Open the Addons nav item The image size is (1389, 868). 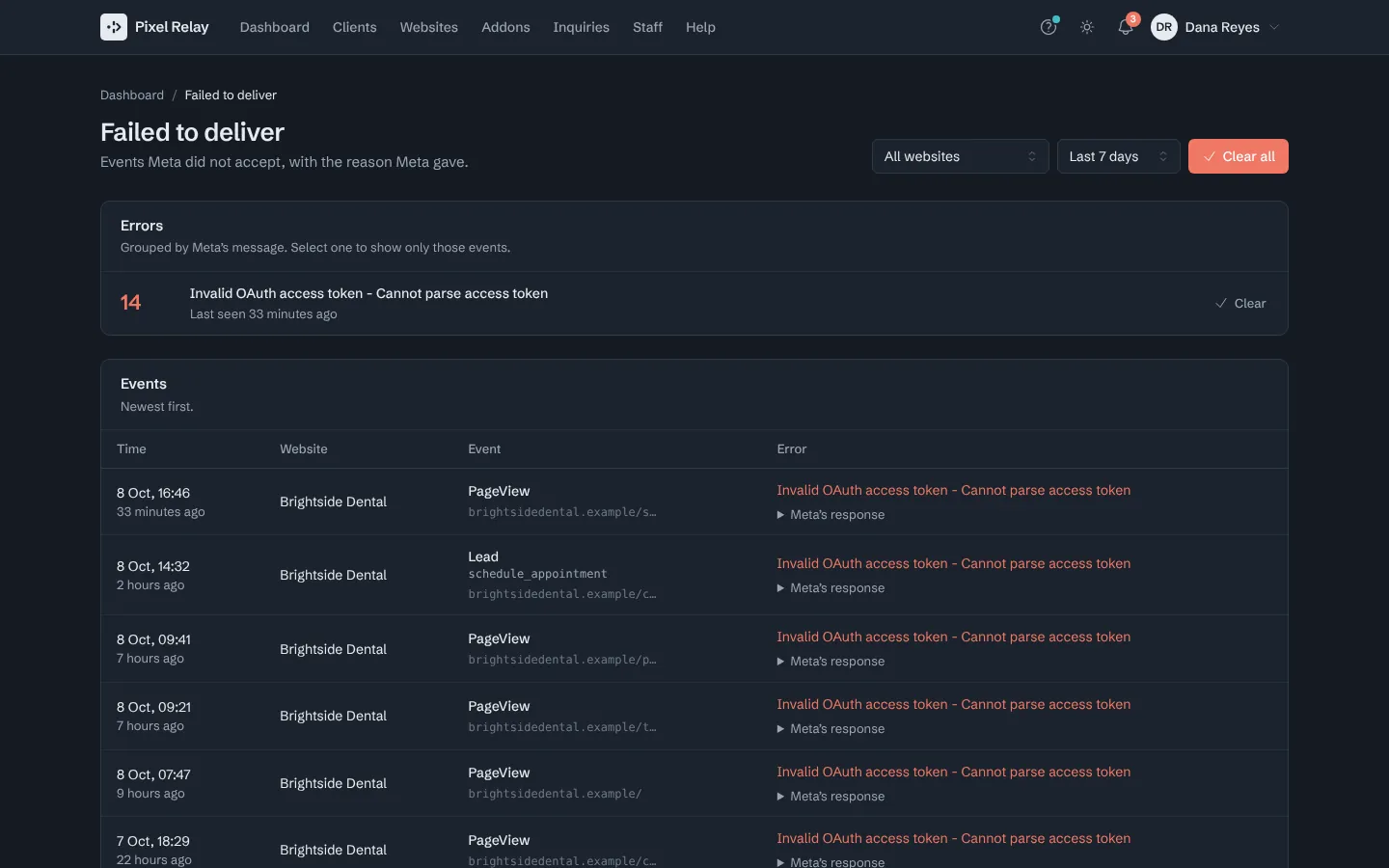click(505, 27)
